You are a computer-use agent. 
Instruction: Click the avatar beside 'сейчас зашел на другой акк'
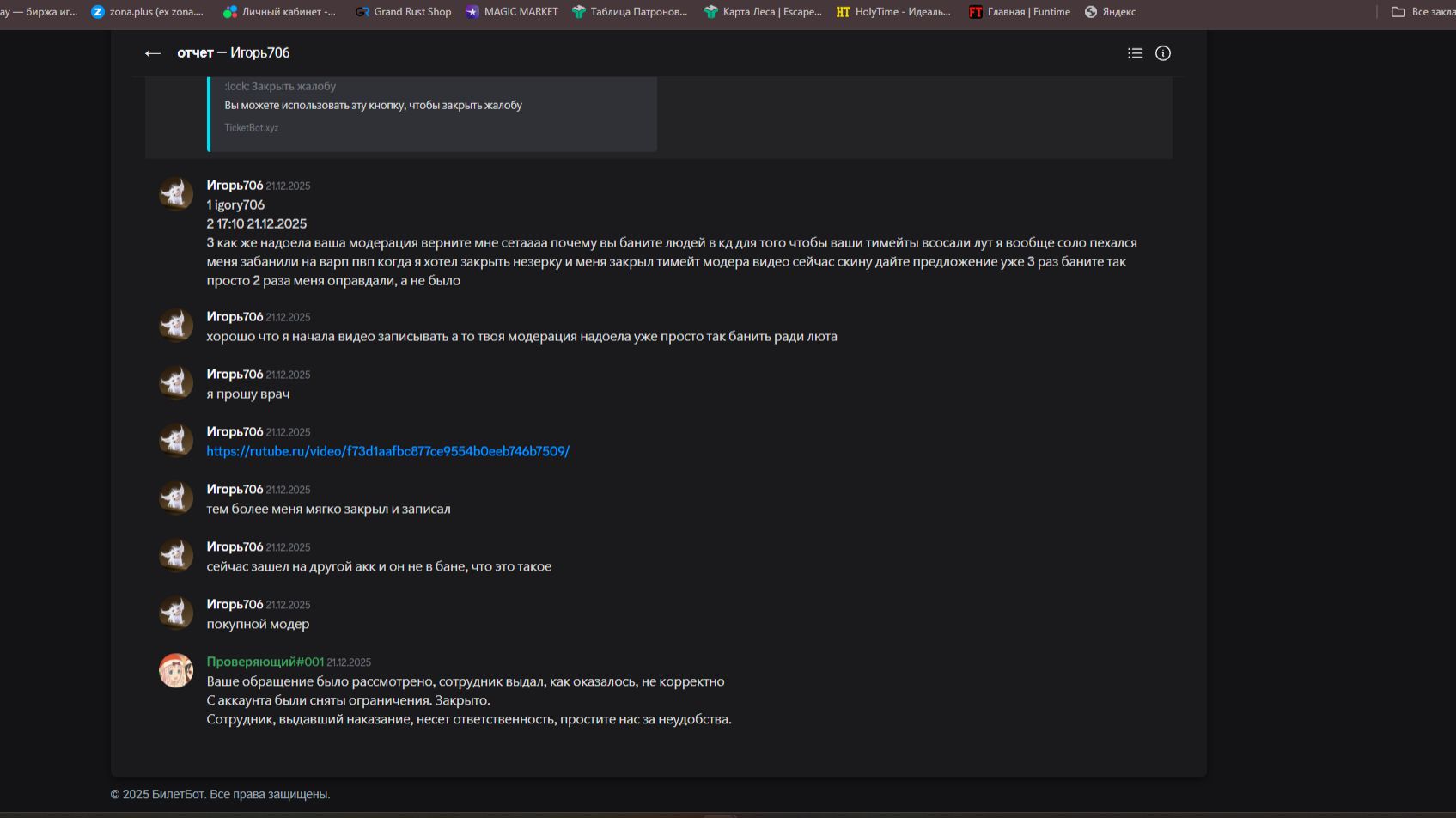176,555
